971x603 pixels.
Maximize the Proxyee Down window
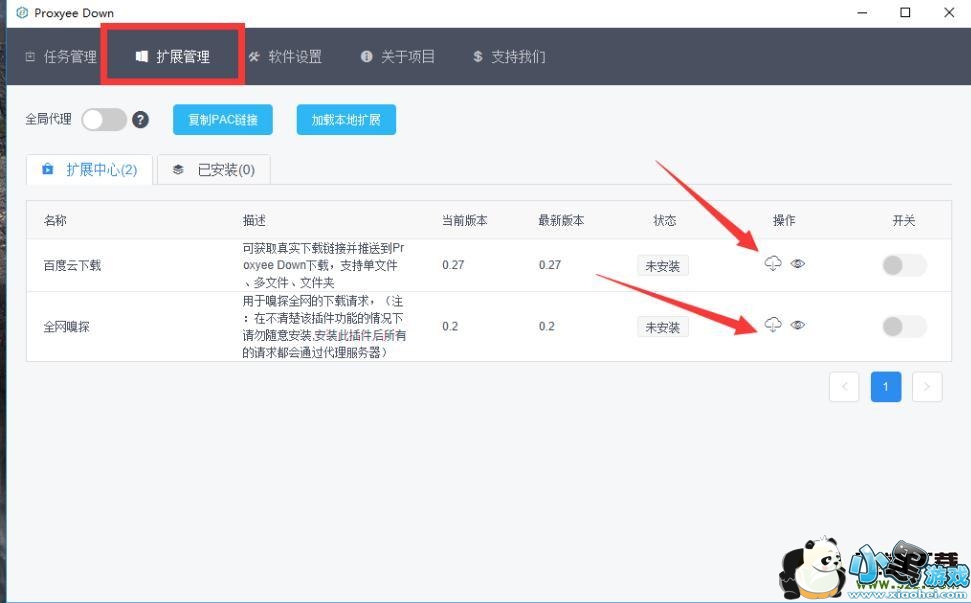coord(905,12)
